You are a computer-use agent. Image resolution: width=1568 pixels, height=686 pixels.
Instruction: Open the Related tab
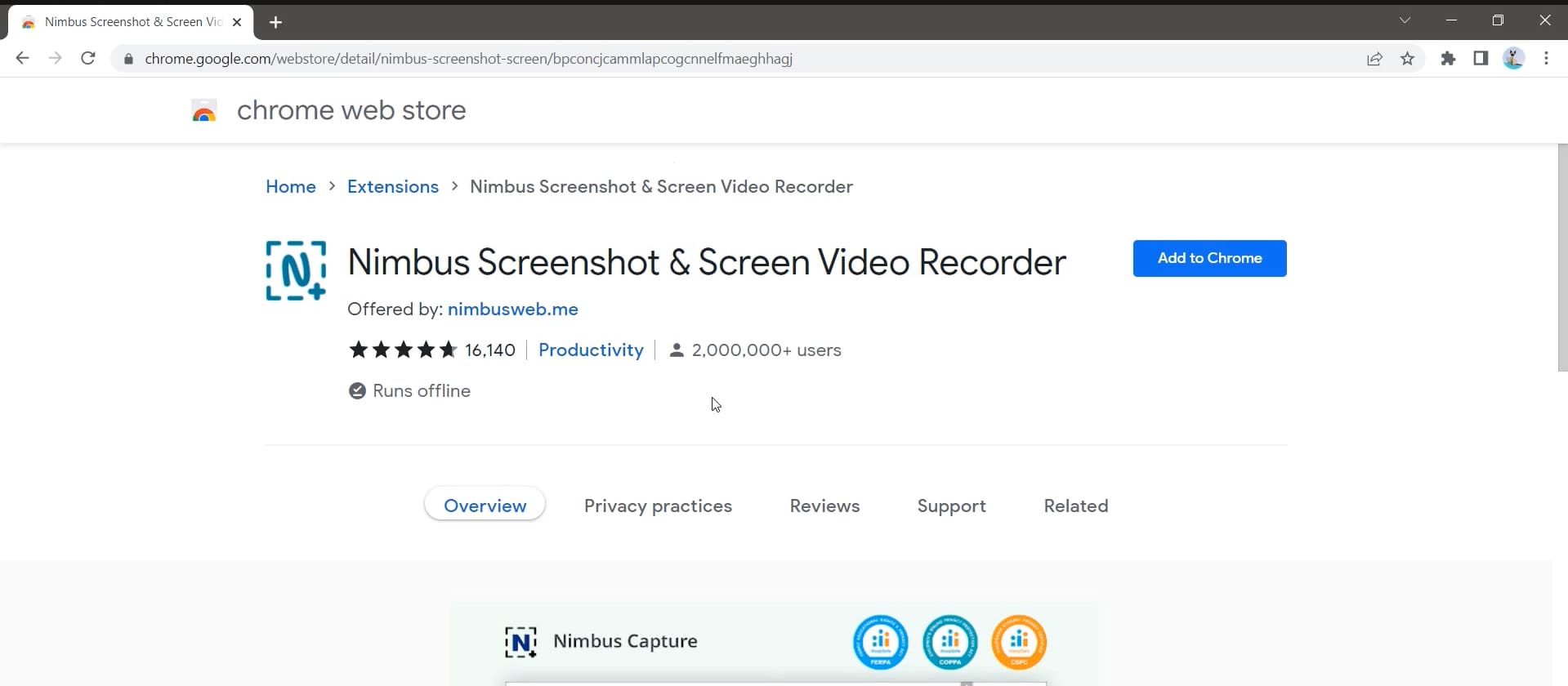tap(1076, 506)
